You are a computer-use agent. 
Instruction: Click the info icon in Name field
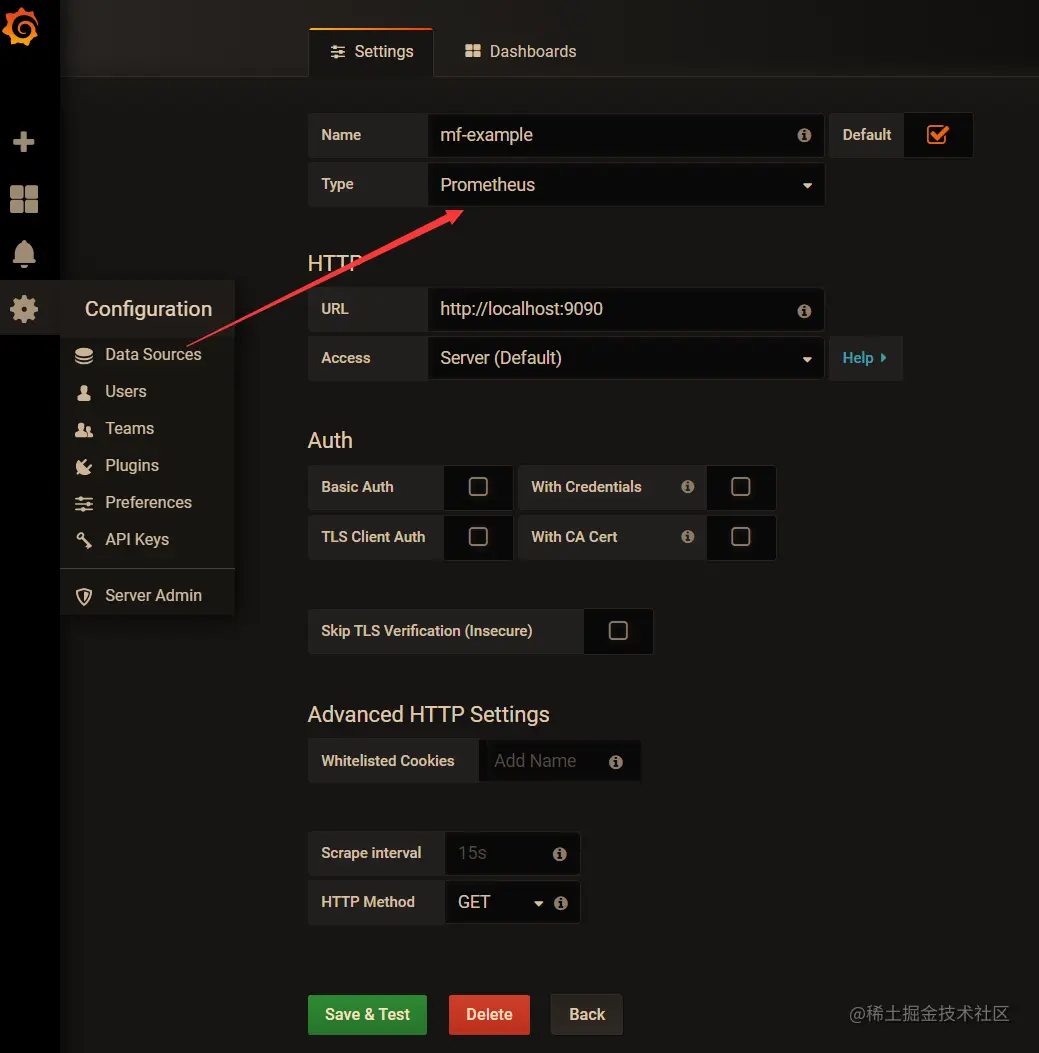(804, 135)
